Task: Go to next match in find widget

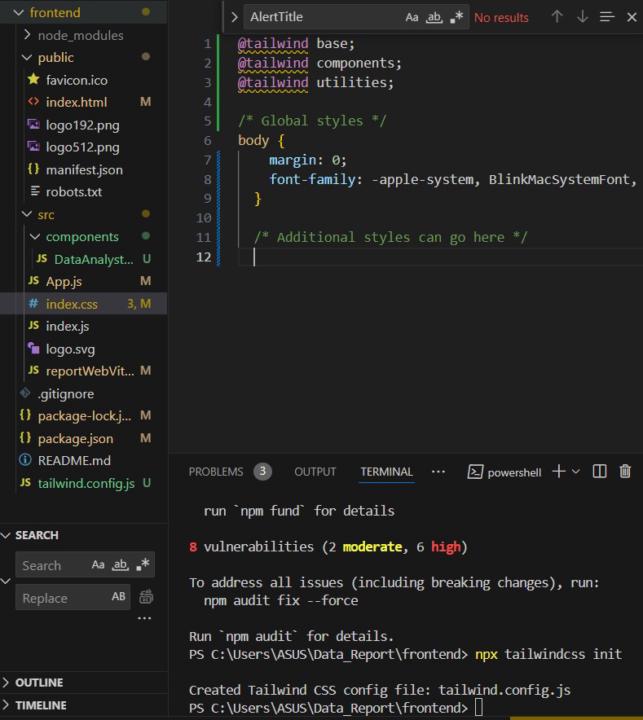Action: click(582, 17)
